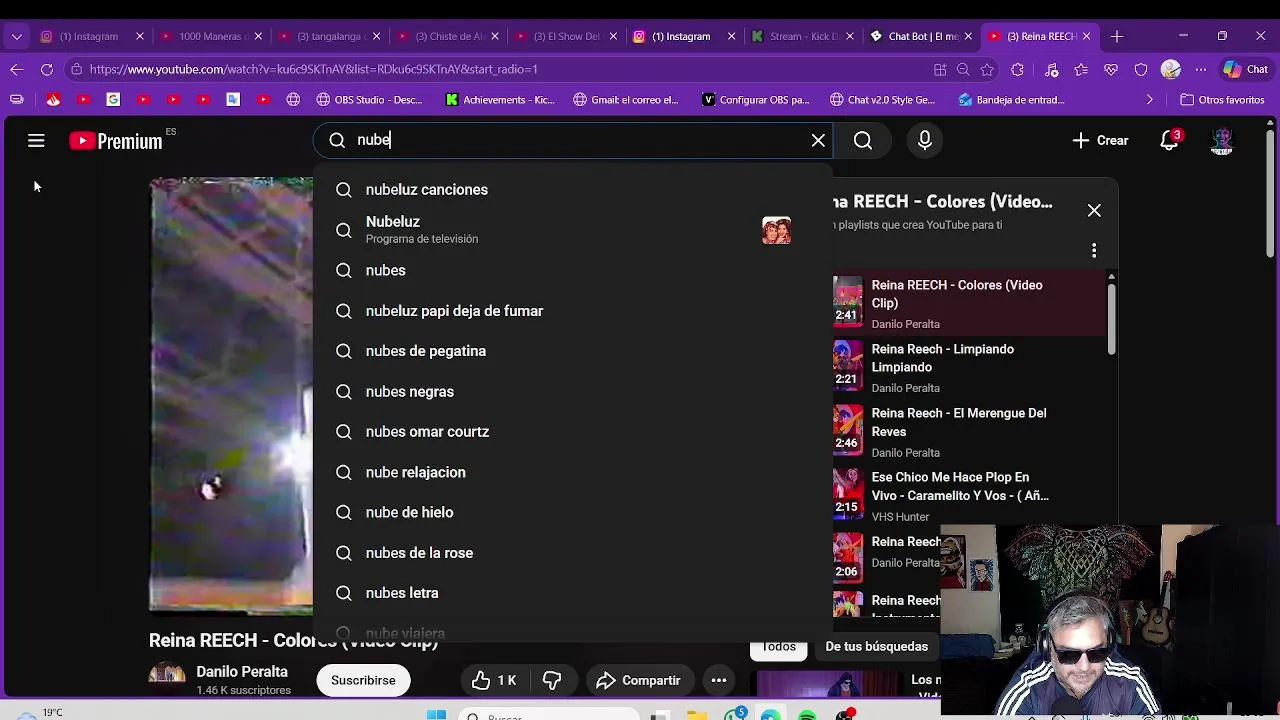Image resolution: width=1280 pixels, height=720 pixels.
Task: Open the "Achievements - Kic..." bookmark
Action: point(500,100)
